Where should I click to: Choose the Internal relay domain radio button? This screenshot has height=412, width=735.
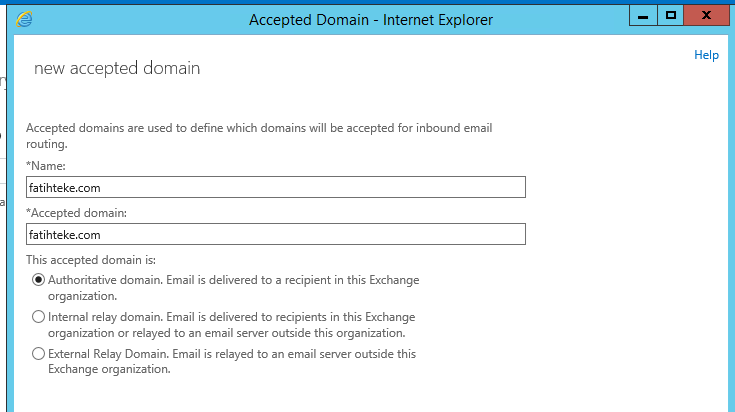pos(38,317)
